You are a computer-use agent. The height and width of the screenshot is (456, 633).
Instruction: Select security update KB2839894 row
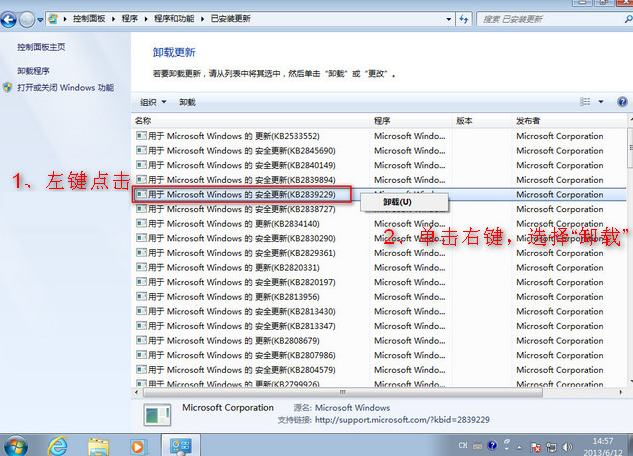[379, 180]
